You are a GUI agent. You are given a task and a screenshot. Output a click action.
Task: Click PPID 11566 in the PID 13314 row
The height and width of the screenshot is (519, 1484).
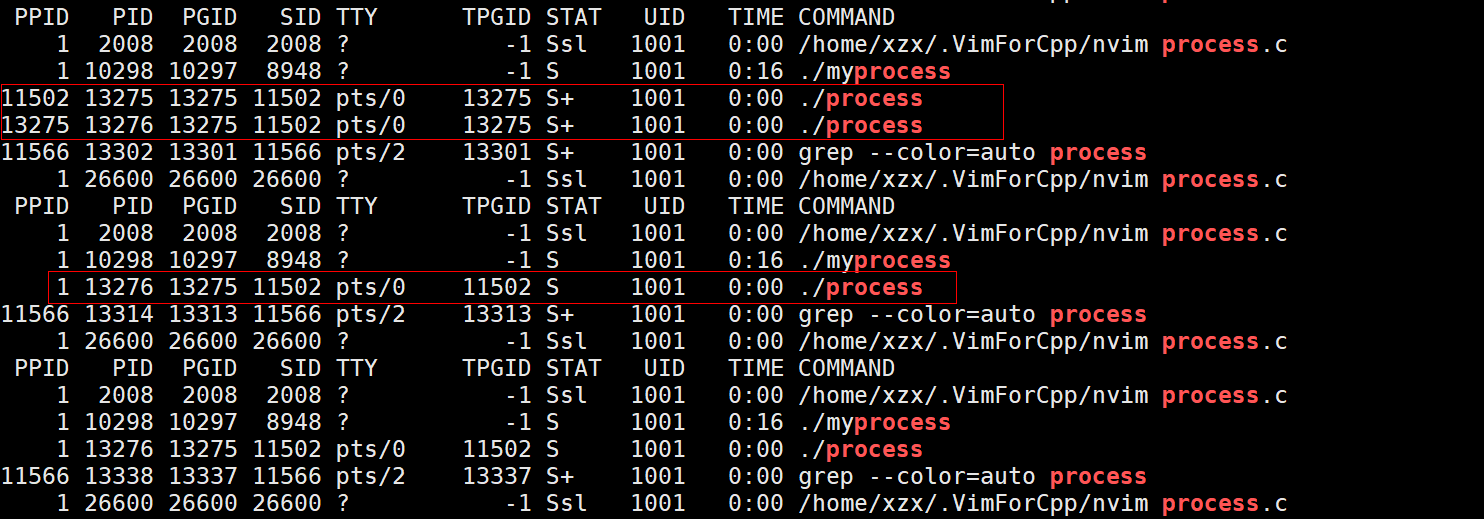click(35, 314)
